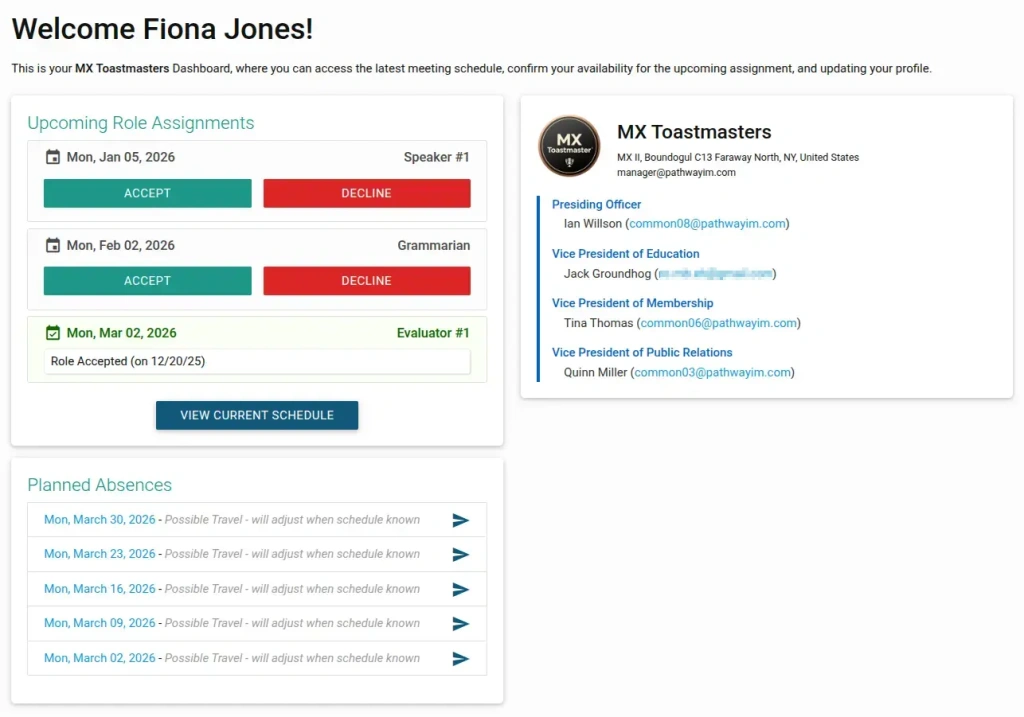The image size is (1024, 717).
Task: Email Ian Willson via common08 link
Action: tap(707, 223)
